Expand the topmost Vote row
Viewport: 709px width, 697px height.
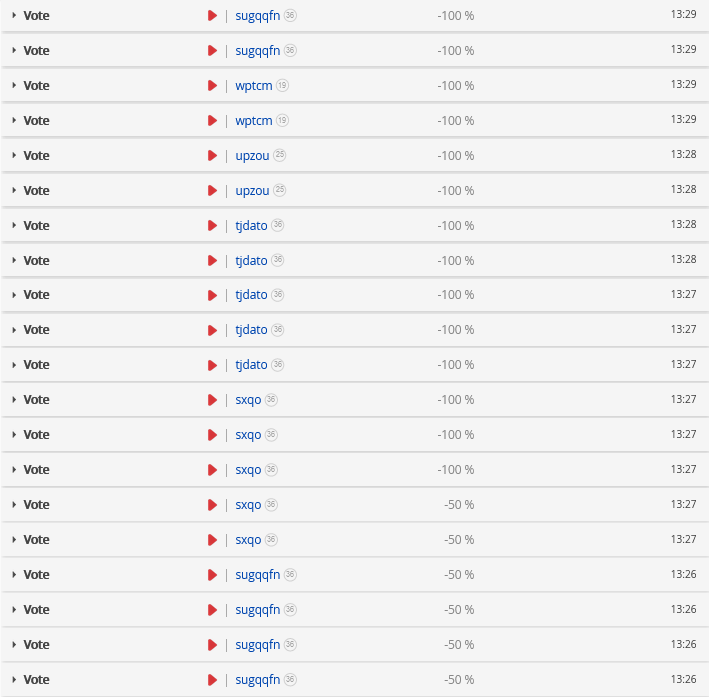[x=14, y=16]
